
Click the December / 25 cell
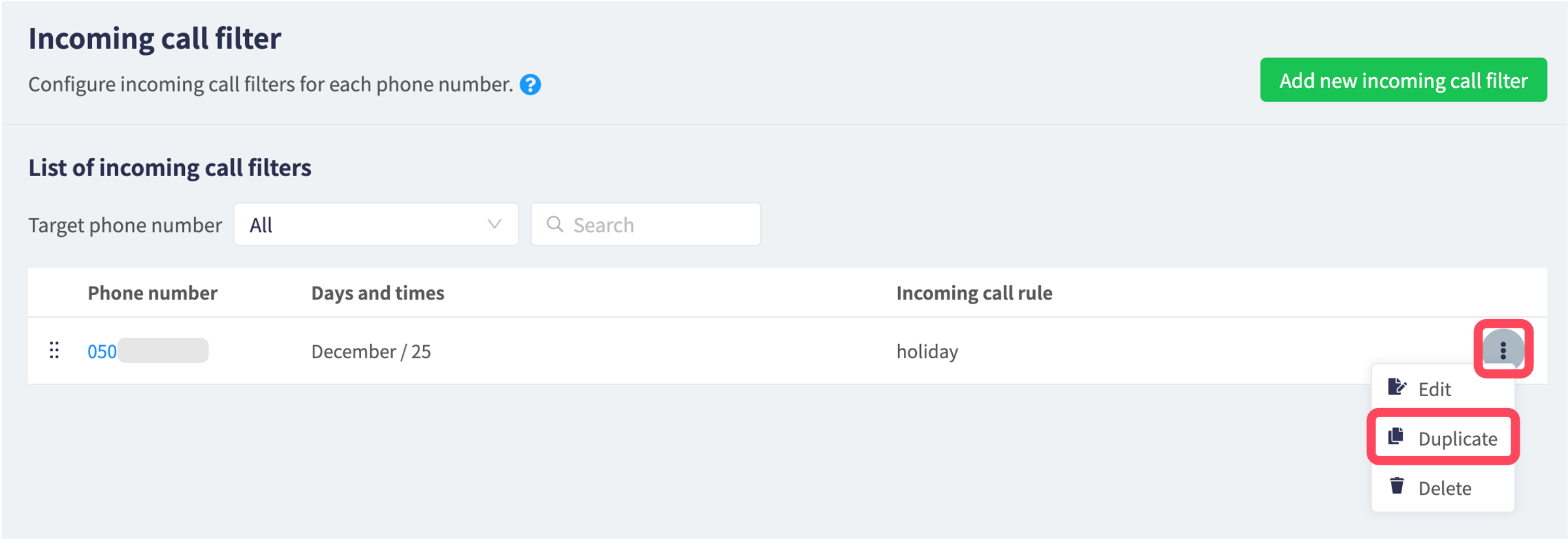[370, 352]
